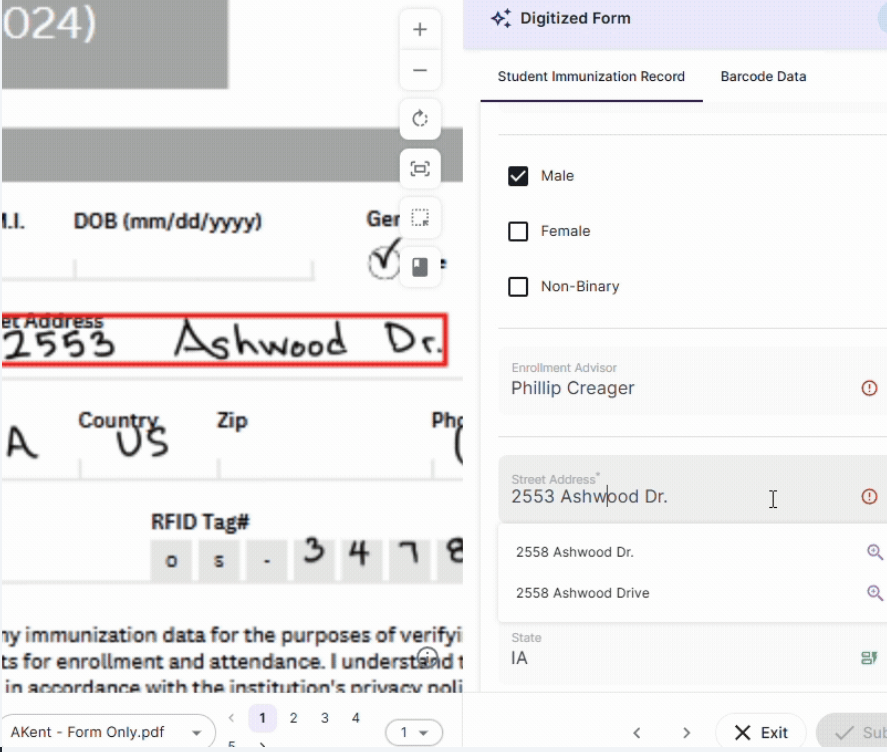Click warning icon in Enrollment Advisor field
This screenshot has height=752, width=887.
(869, 388)
